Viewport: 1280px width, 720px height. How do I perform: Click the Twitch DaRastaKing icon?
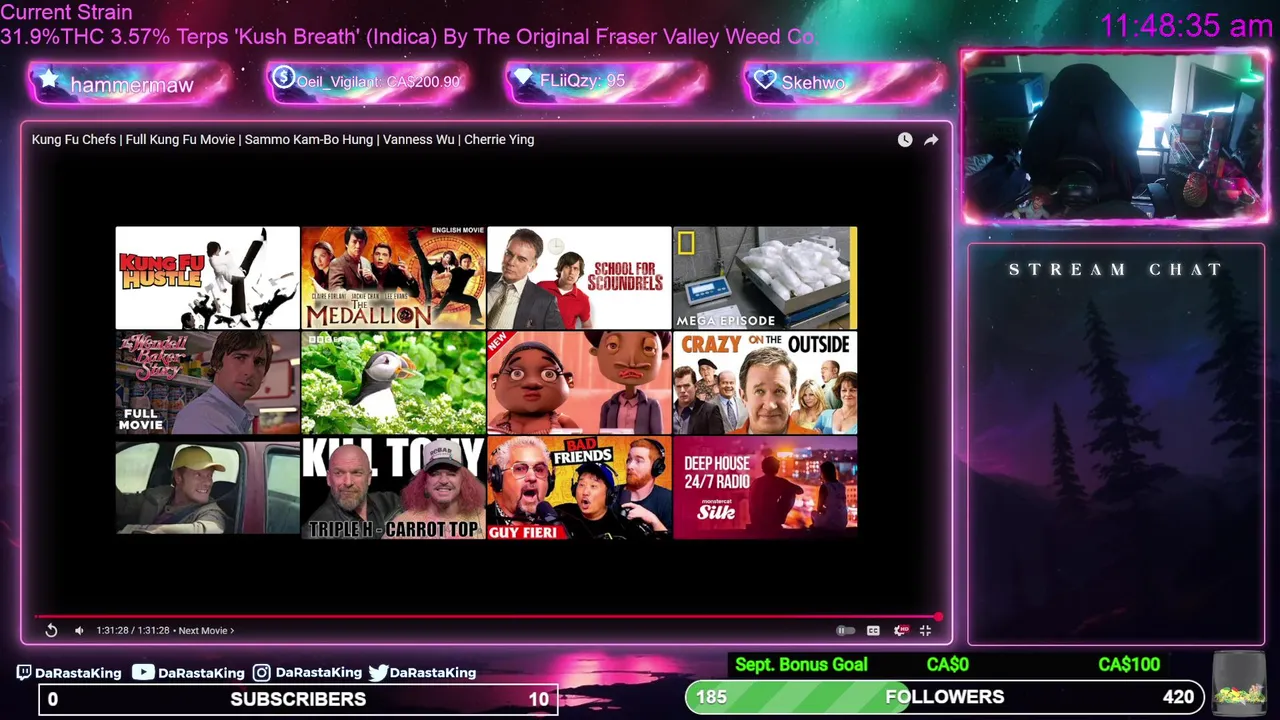coord(24,672)
